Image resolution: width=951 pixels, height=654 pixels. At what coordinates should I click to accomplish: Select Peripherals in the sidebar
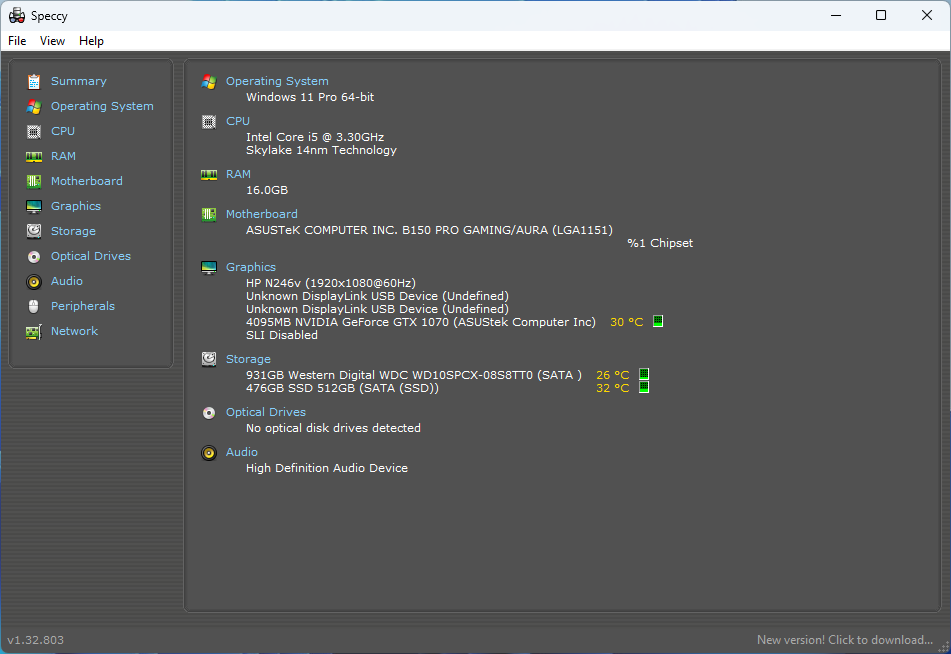click(82, 306)
